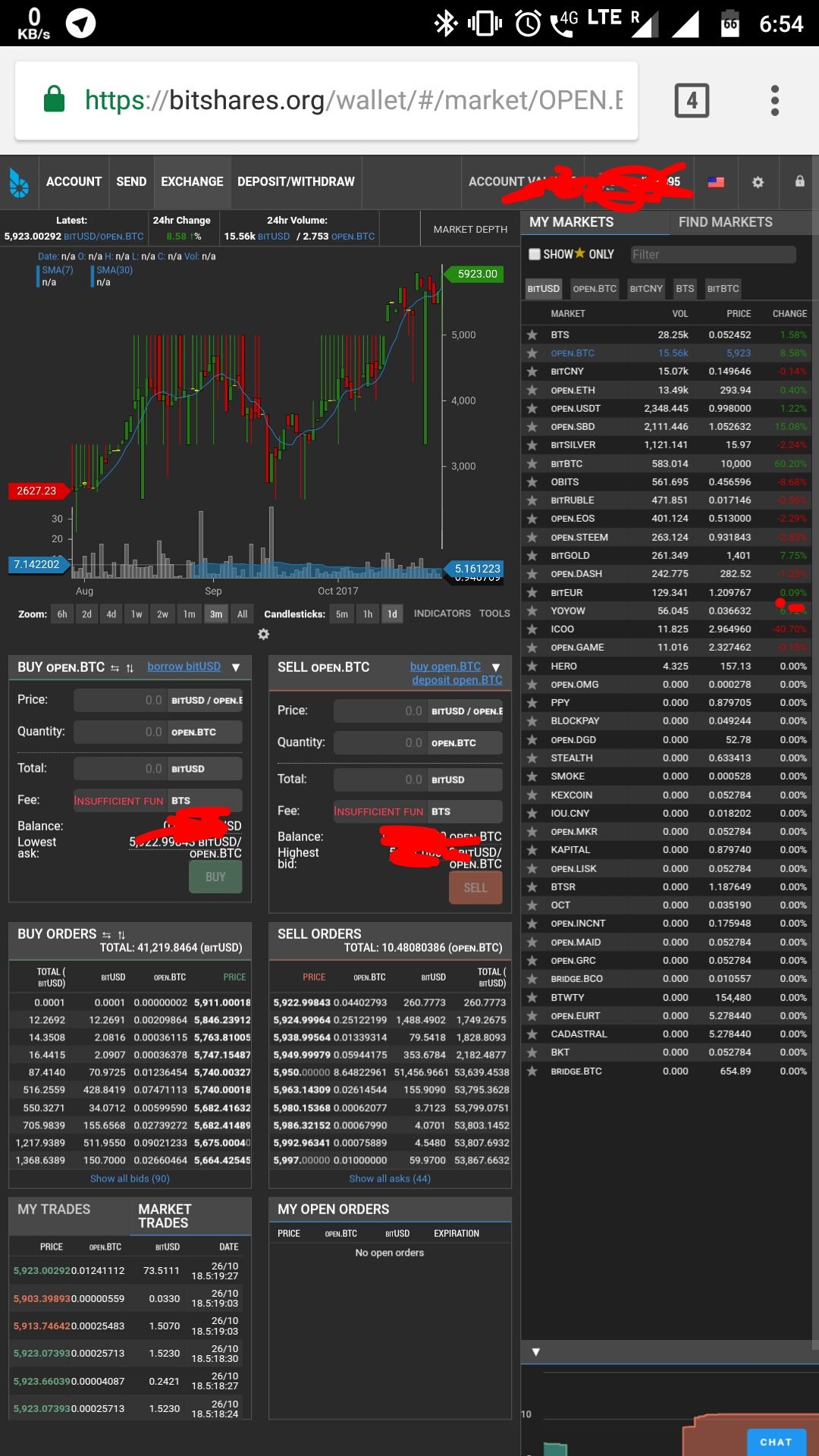Screen dimensions: 819x1456
Task: Open browser tab switcher showing 4
Action: [692, 100]
